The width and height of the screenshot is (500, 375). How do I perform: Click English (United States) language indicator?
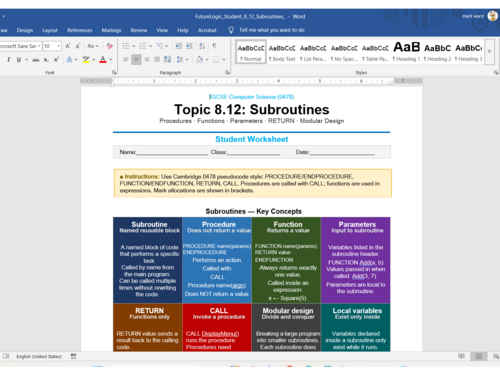coord(39,356)
